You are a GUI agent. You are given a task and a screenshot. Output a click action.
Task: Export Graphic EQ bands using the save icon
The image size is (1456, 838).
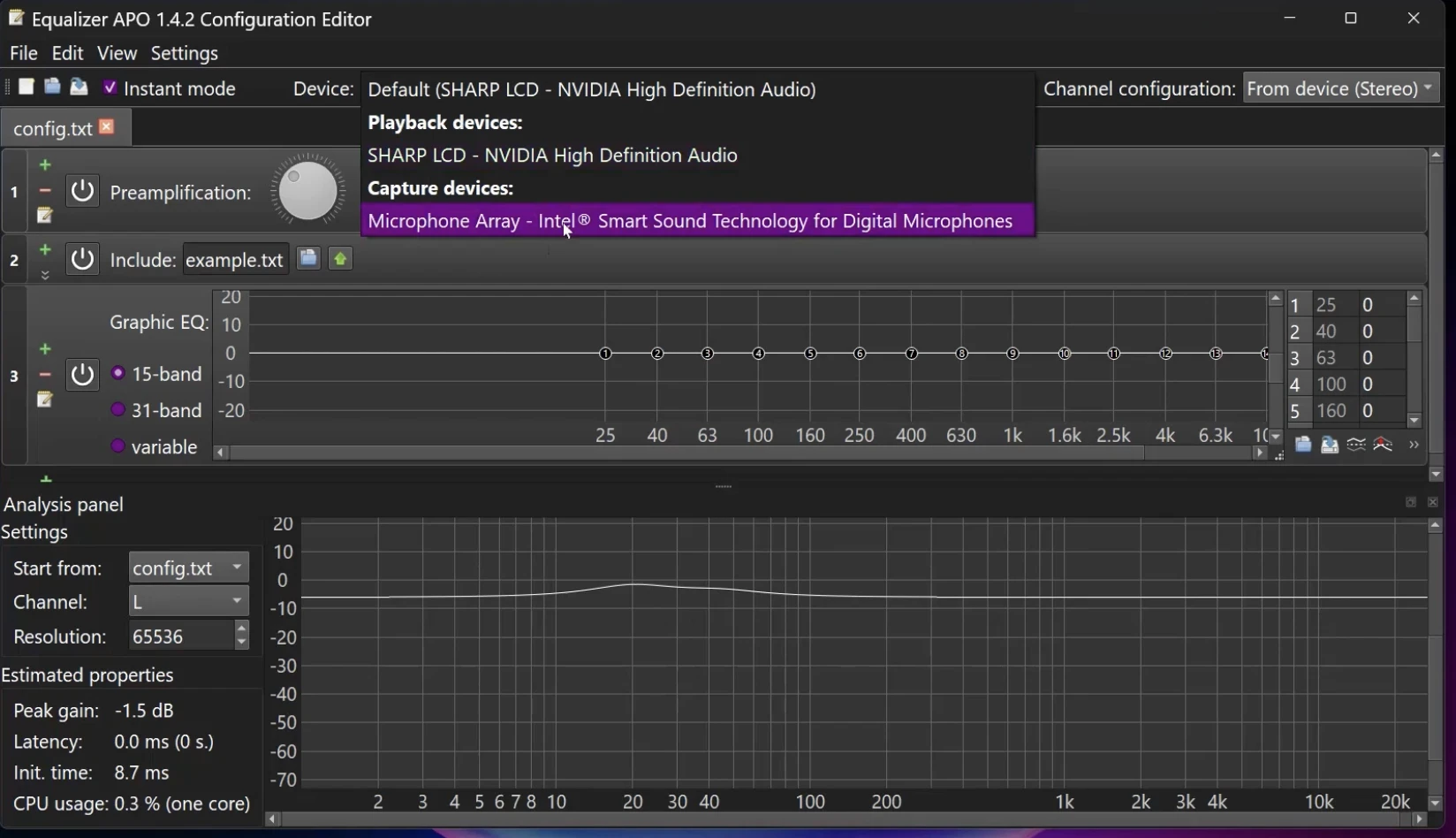(x=1330, y=445)
